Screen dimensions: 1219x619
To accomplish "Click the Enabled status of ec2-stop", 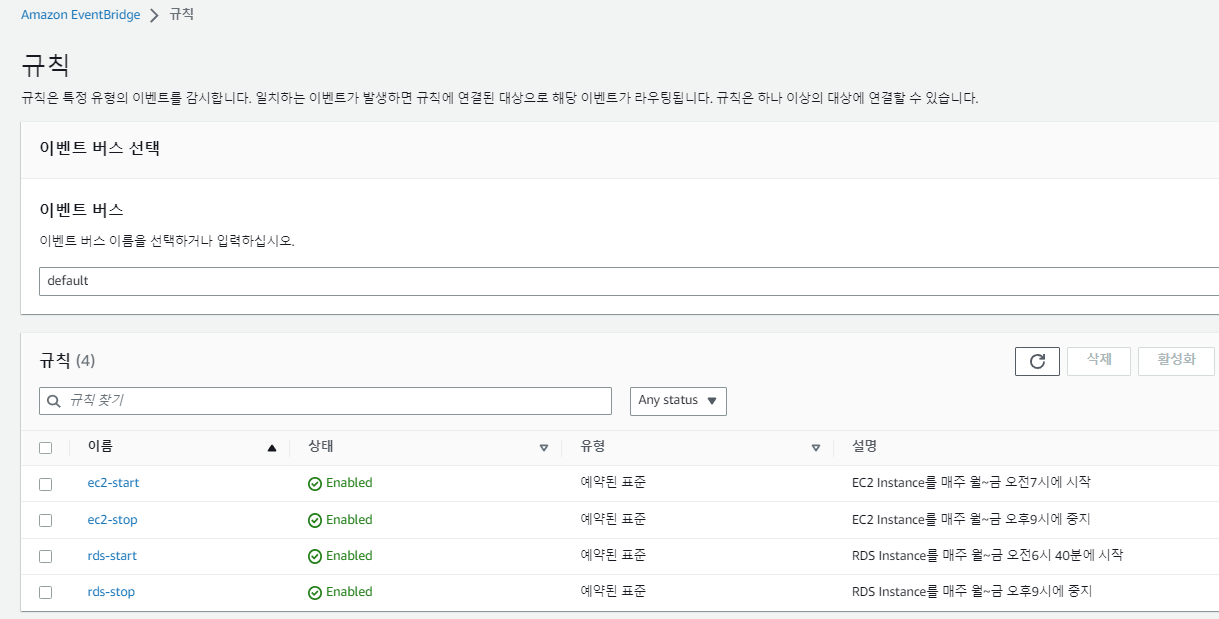I will point(340,520).
